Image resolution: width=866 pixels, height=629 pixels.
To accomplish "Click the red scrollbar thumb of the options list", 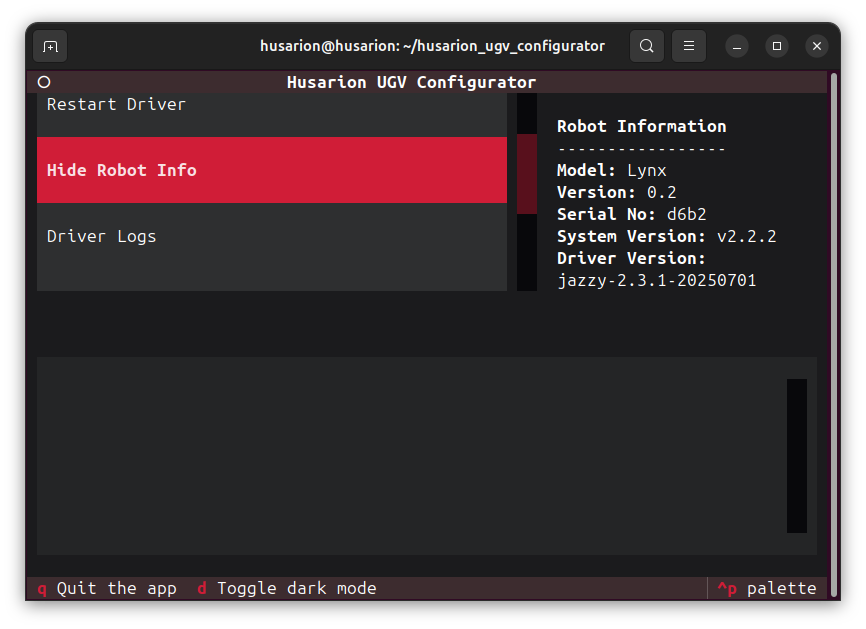I will point(527,173).
